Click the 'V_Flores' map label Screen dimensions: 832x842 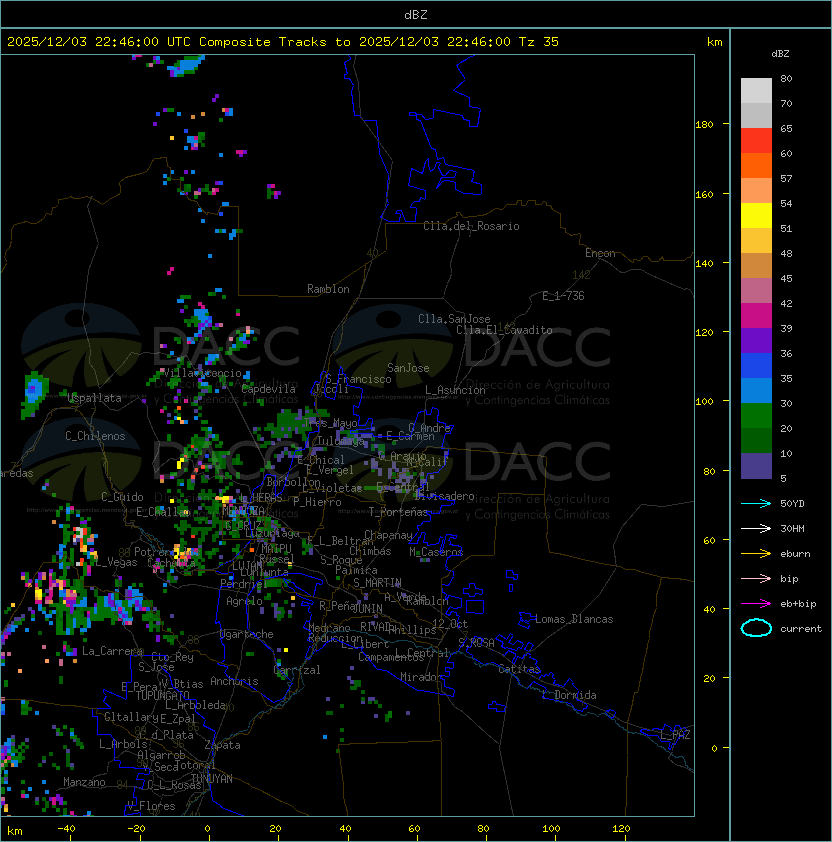tap(151, 806)
